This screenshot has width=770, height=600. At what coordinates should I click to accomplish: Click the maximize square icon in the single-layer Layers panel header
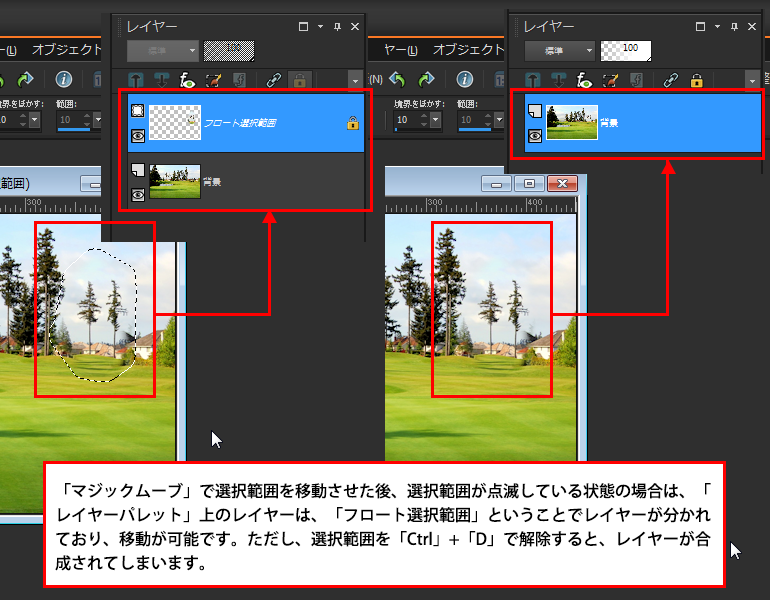point(700,27)
